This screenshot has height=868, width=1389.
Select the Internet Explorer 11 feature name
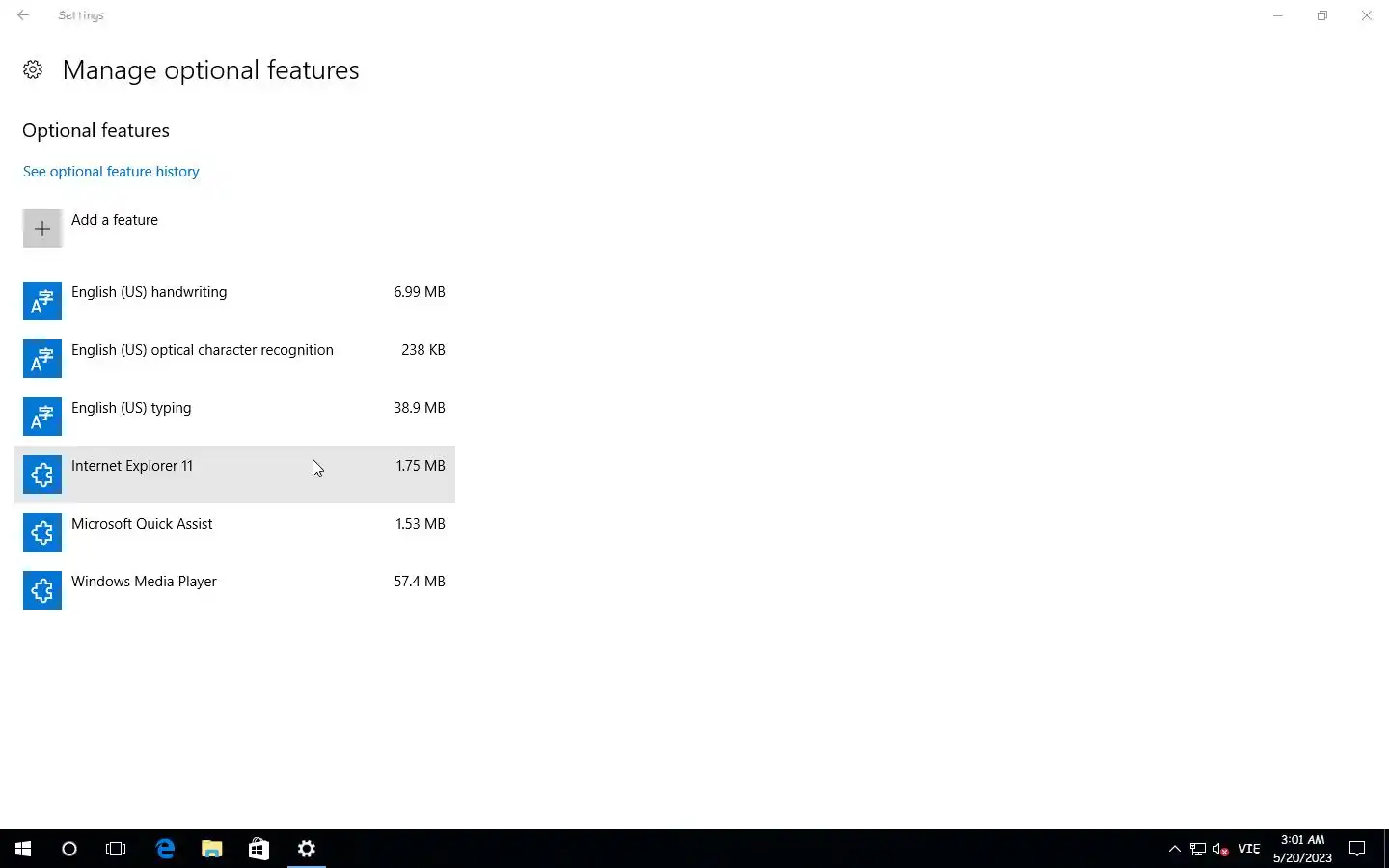click(132, 466)
